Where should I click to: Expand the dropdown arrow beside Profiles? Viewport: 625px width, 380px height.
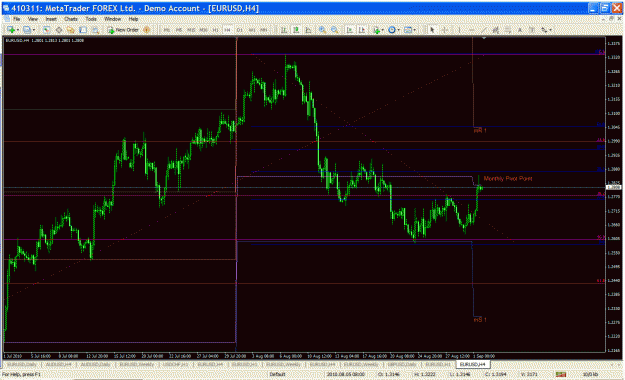pos(33,30)
